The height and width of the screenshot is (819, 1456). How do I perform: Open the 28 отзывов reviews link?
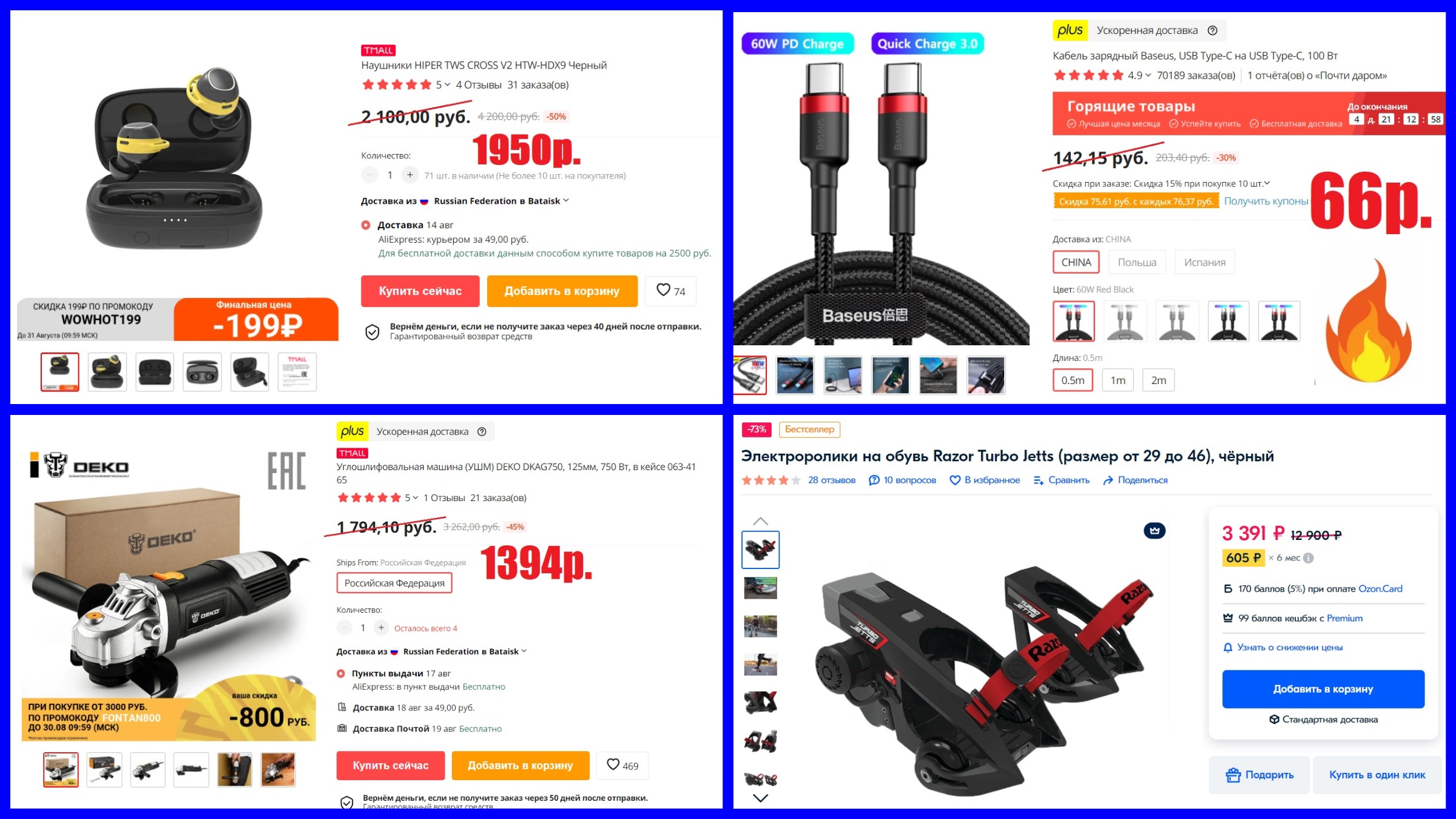click(x=832, y=480)
